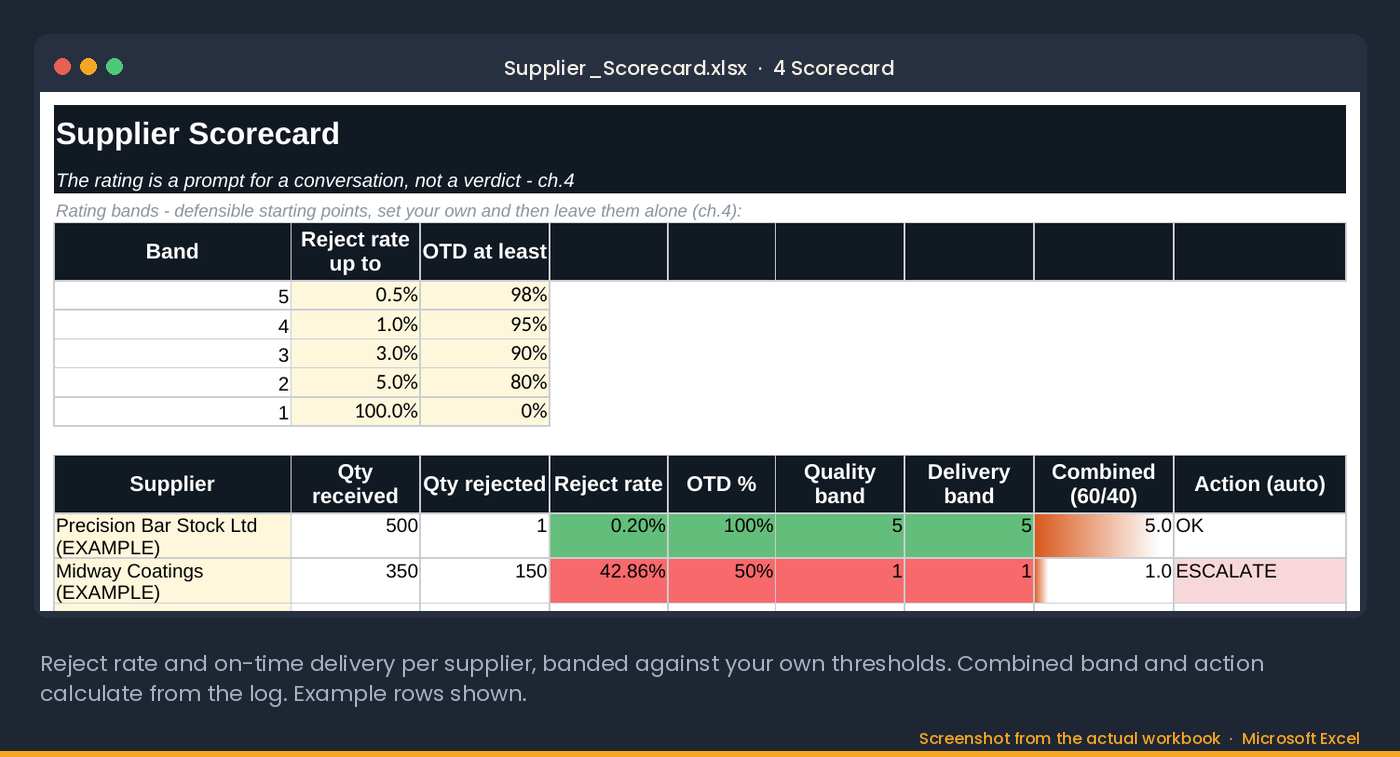Select the 'Rating bands' note line
Screen dimensions: 1400x757
click(398, 211)
